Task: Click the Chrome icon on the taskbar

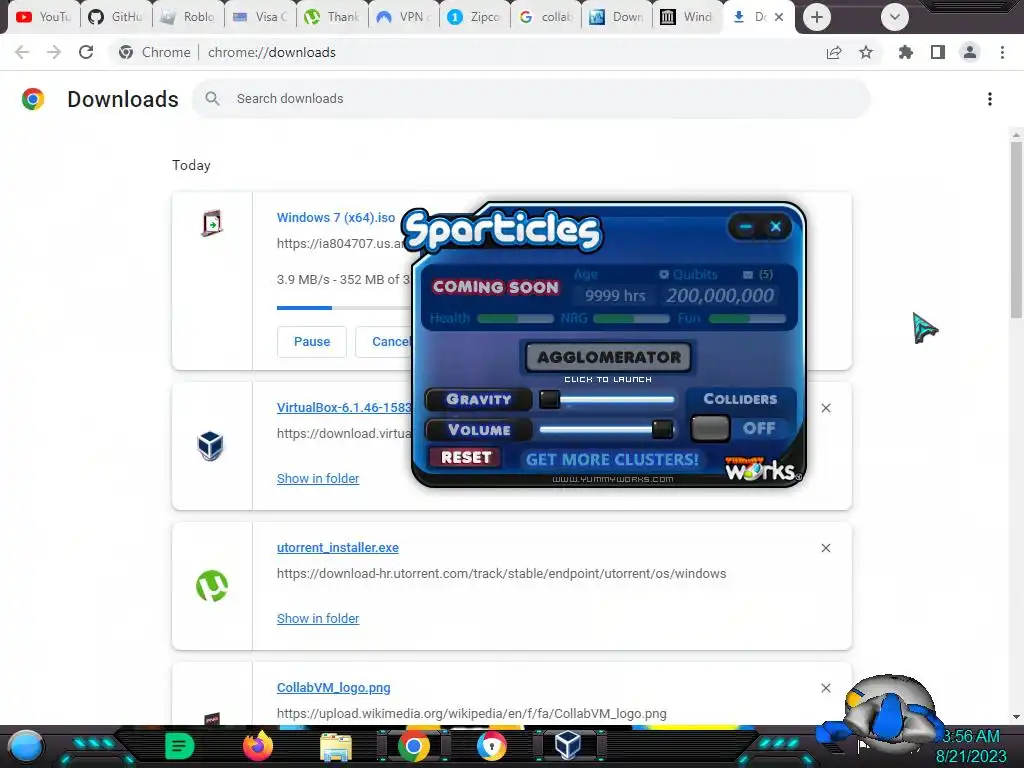Action: tap(413, 746)
